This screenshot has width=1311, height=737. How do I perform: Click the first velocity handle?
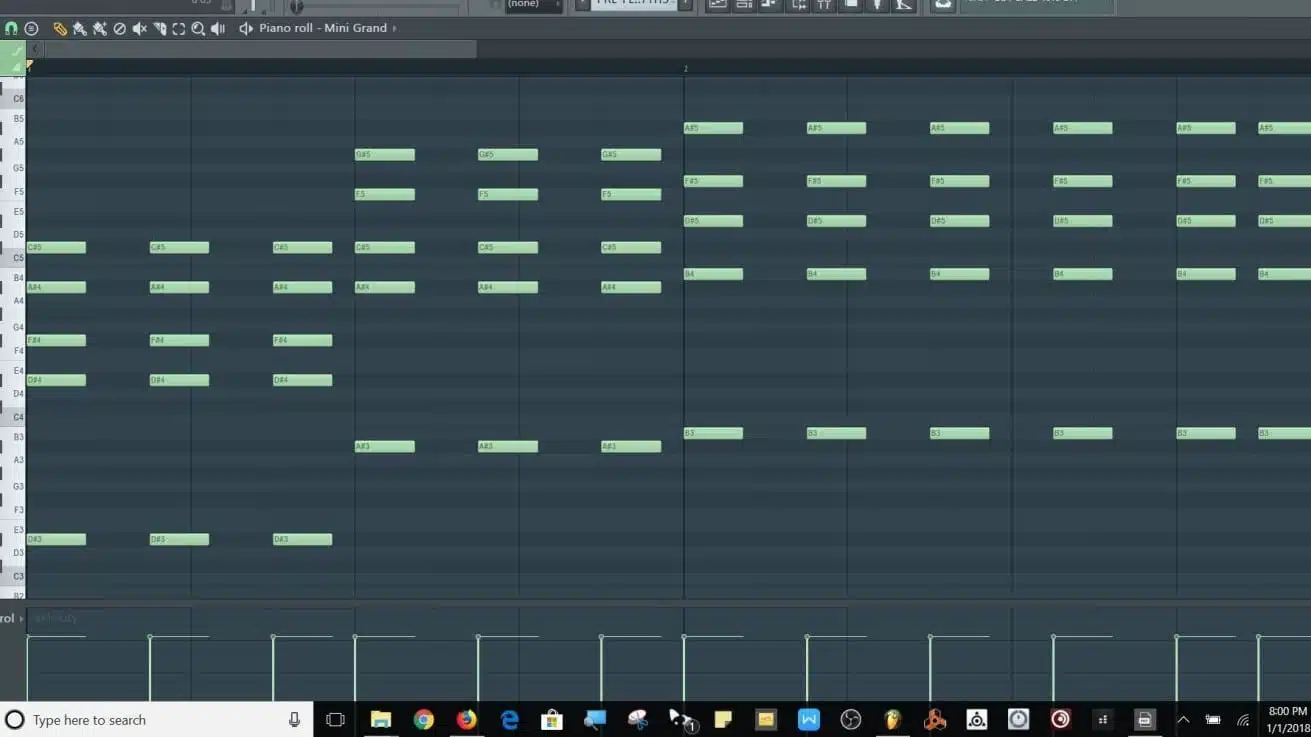pyautogui.click(x=28, y=637)
